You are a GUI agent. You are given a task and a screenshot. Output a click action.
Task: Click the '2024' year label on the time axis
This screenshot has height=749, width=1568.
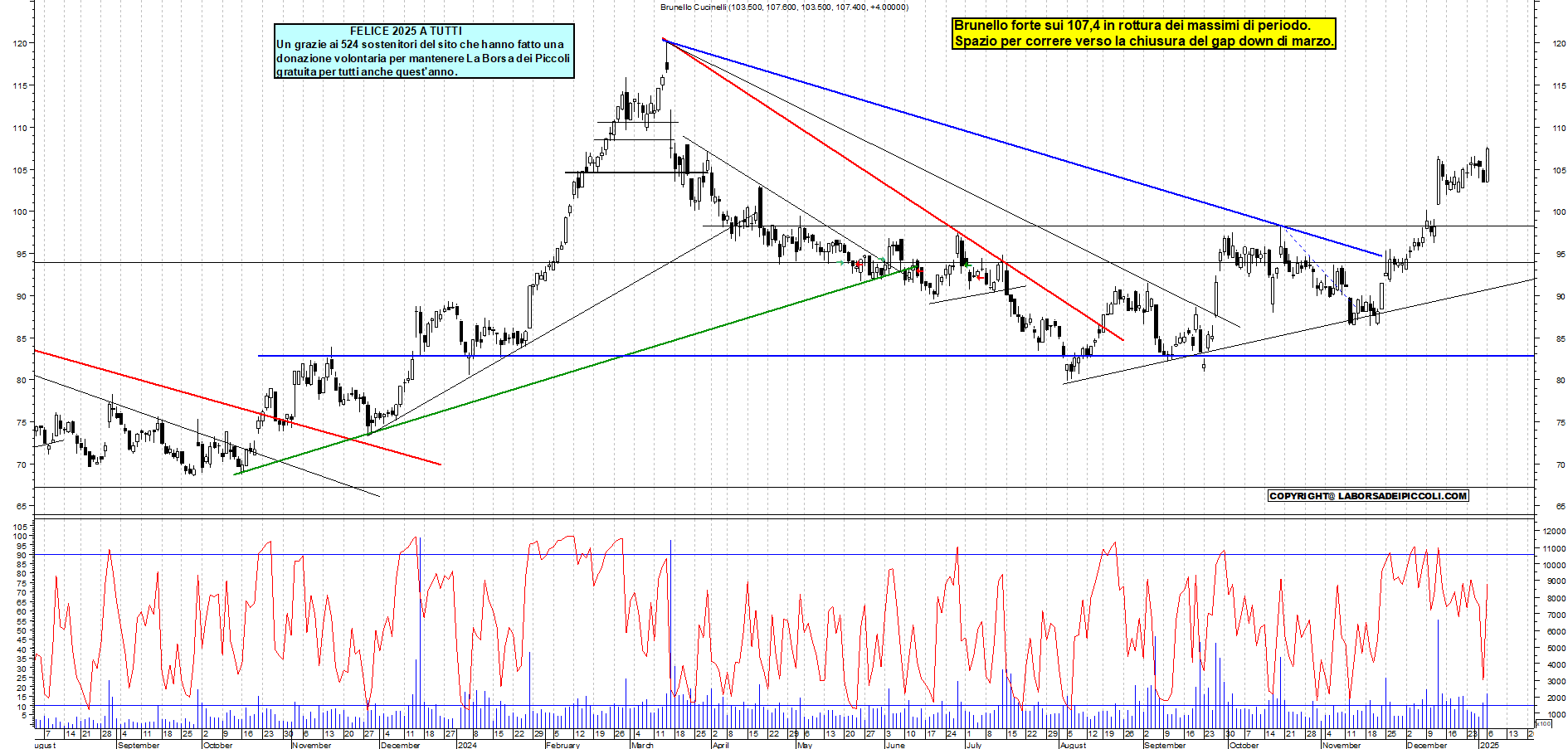[x=467, y=745]
